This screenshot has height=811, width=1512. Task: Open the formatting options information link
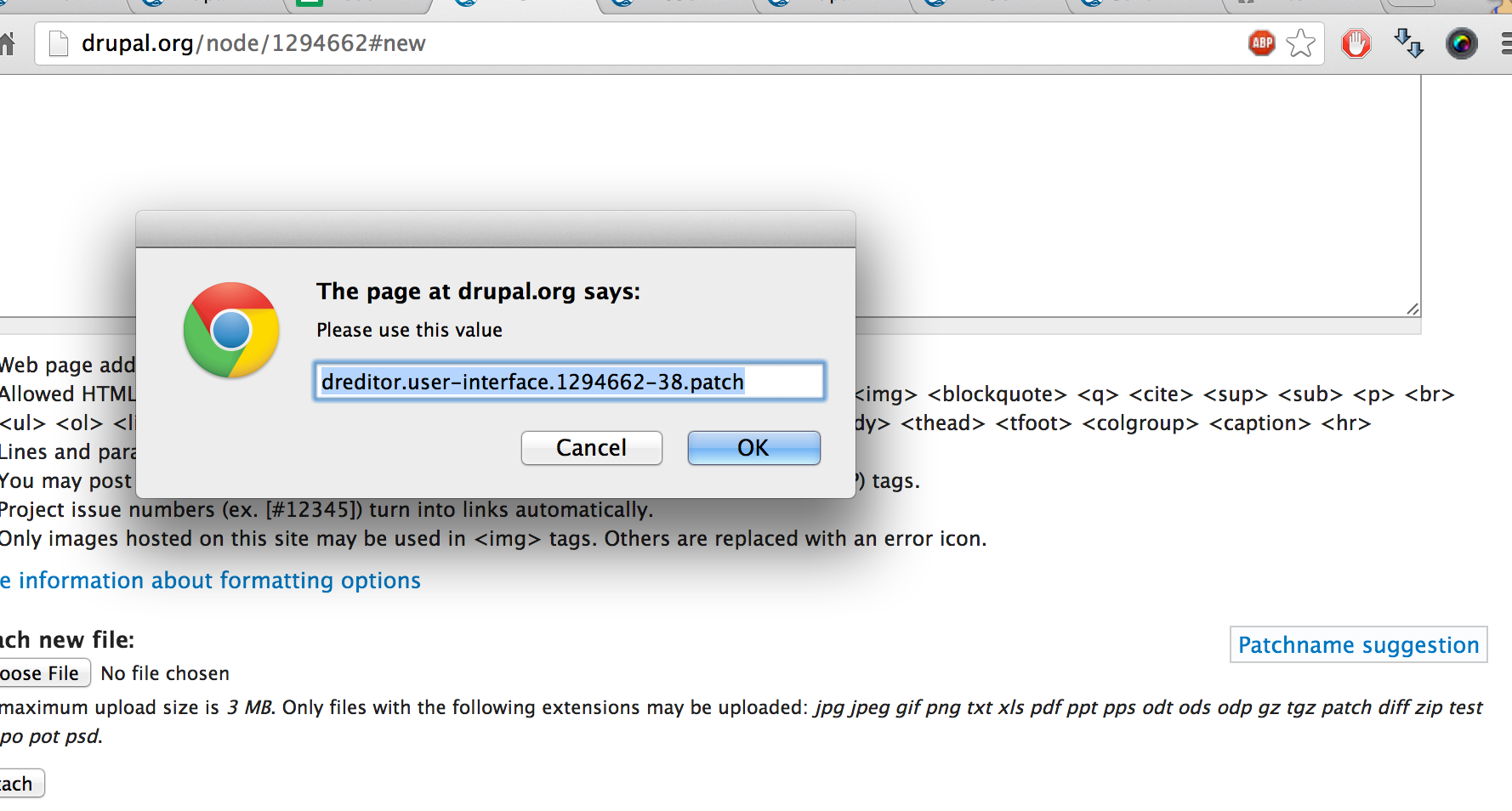(x=211, y=581)
